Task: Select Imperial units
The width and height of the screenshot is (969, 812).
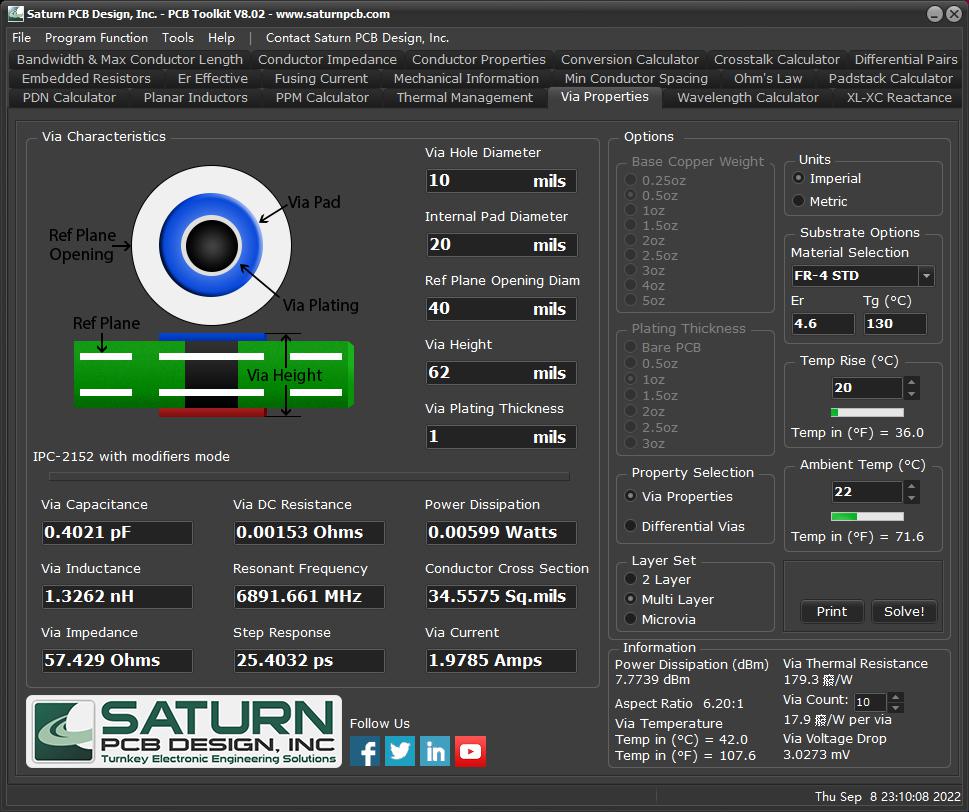Action: (x=828, y=178)
